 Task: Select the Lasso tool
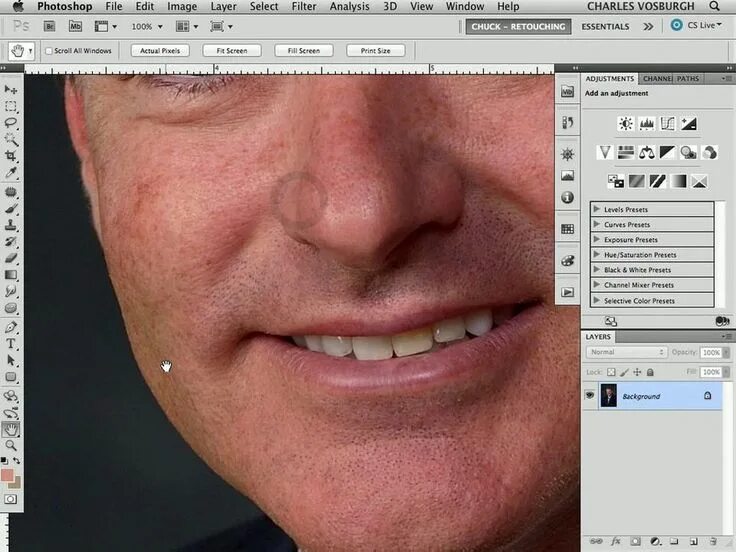tap(11, 123)
